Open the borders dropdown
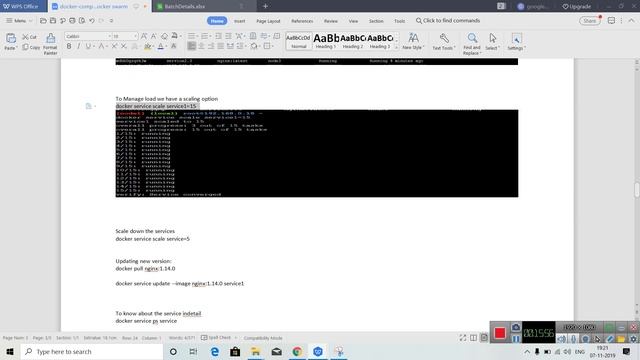 tap(272, 46)
